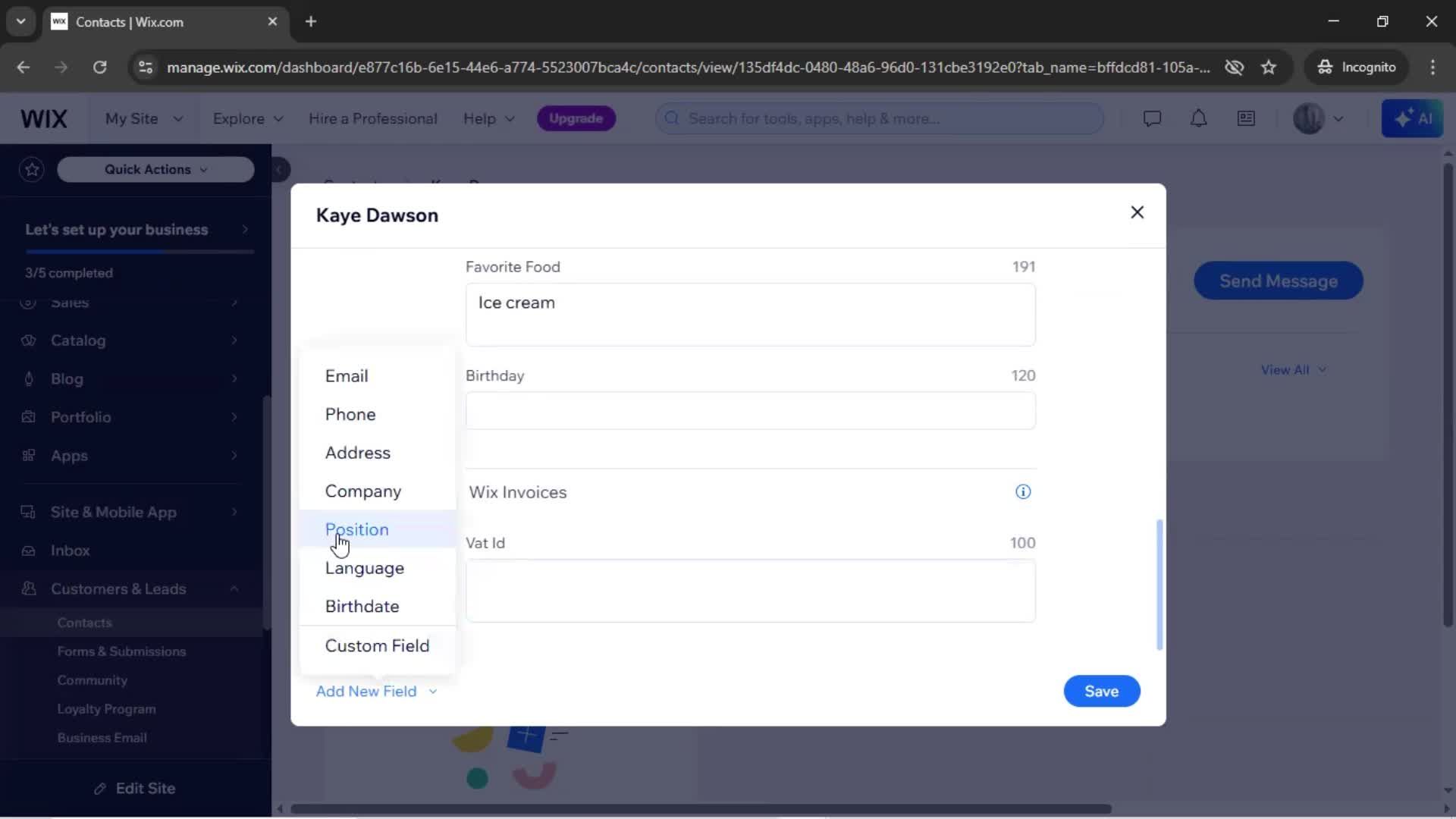Open the tab search dropdown
The image size is (1456, 819).
(21, 22)
